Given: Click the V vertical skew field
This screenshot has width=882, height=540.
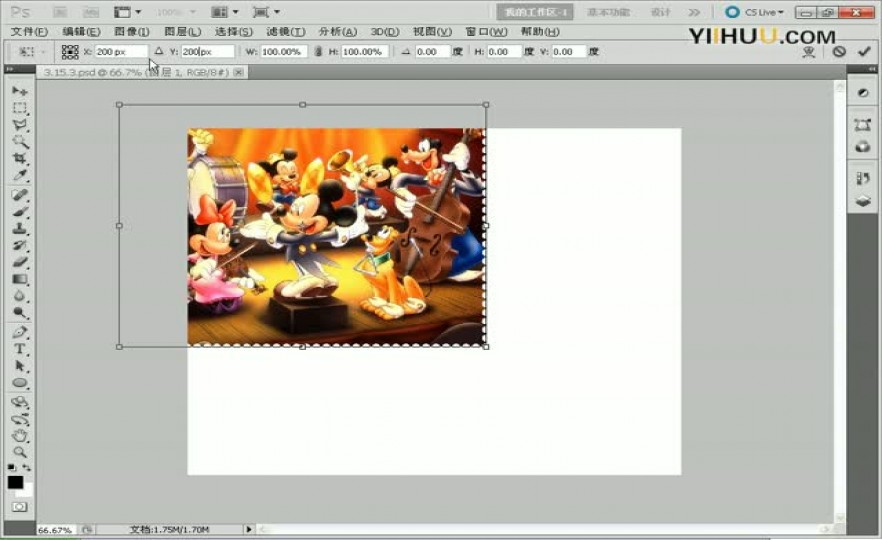Looking at the screenshot, I should 568,52.
